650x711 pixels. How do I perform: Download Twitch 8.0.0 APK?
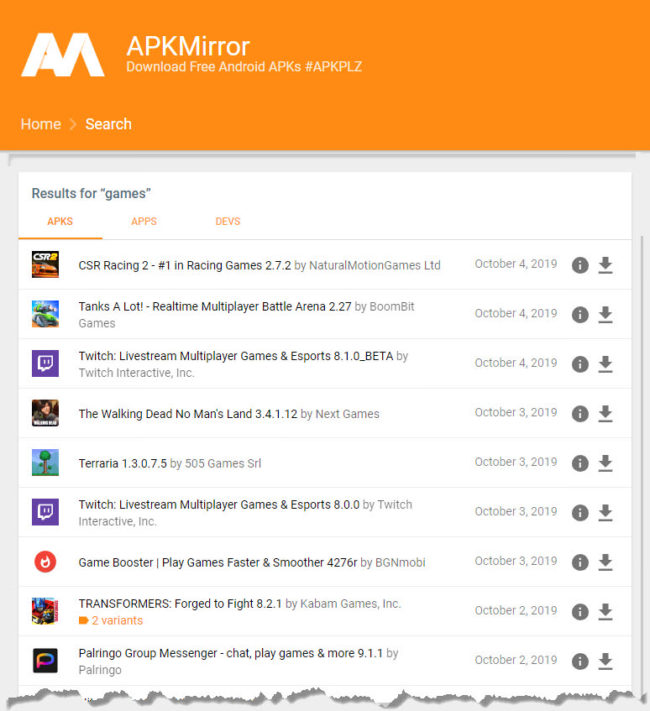605,513
